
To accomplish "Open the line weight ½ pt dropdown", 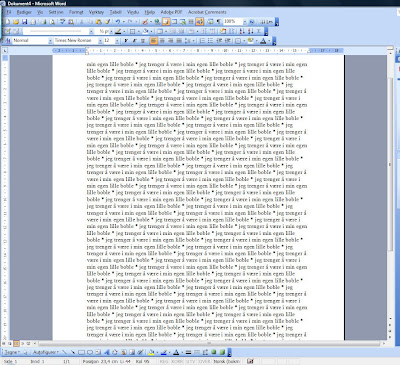I will tap(110, 31).
